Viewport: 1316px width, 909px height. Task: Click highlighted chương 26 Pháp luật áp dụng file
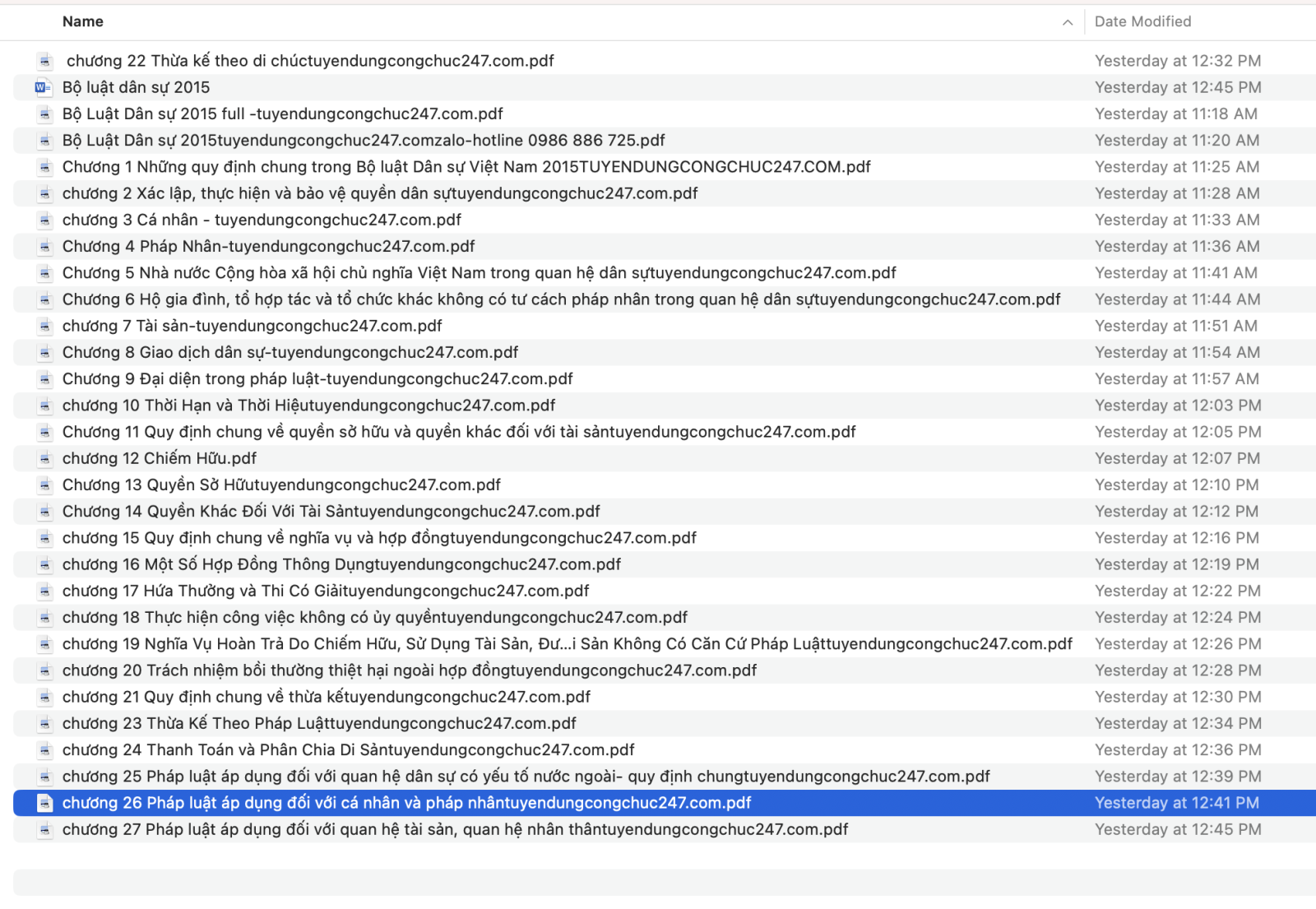coord(406,803)
